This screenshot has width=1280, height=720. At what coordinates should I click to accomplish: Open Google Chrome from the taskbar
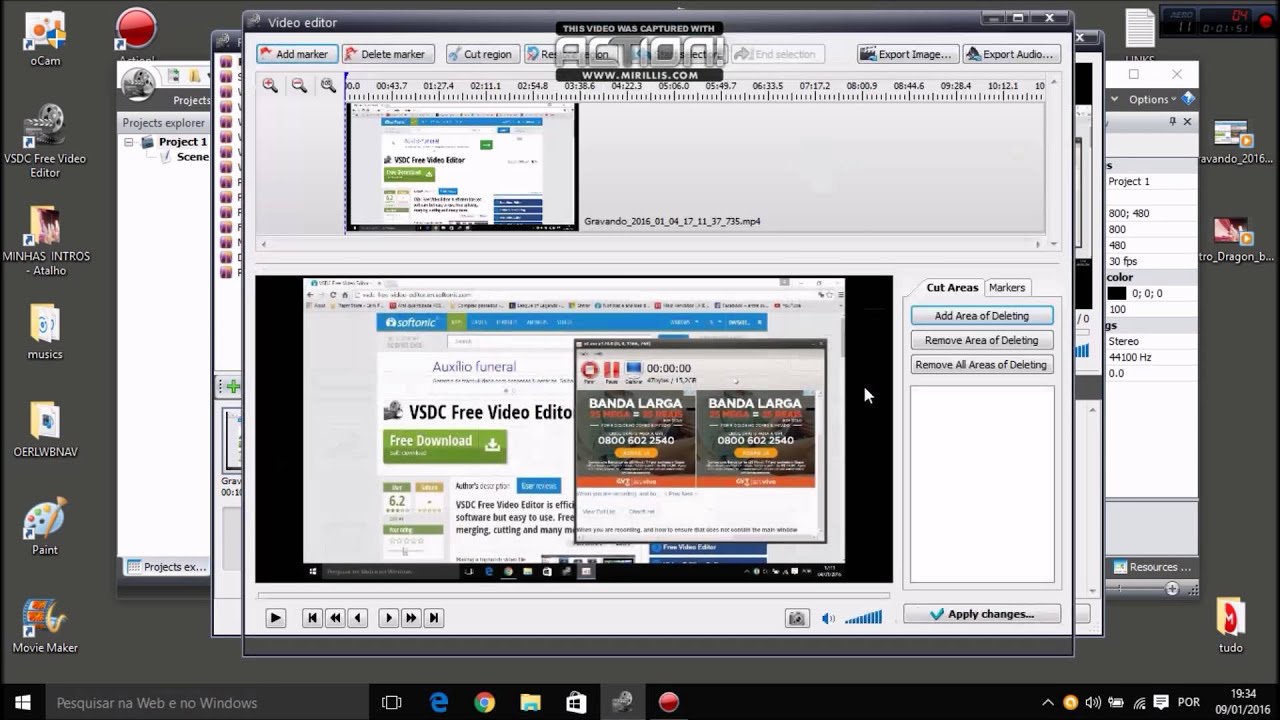pos(484,703)
